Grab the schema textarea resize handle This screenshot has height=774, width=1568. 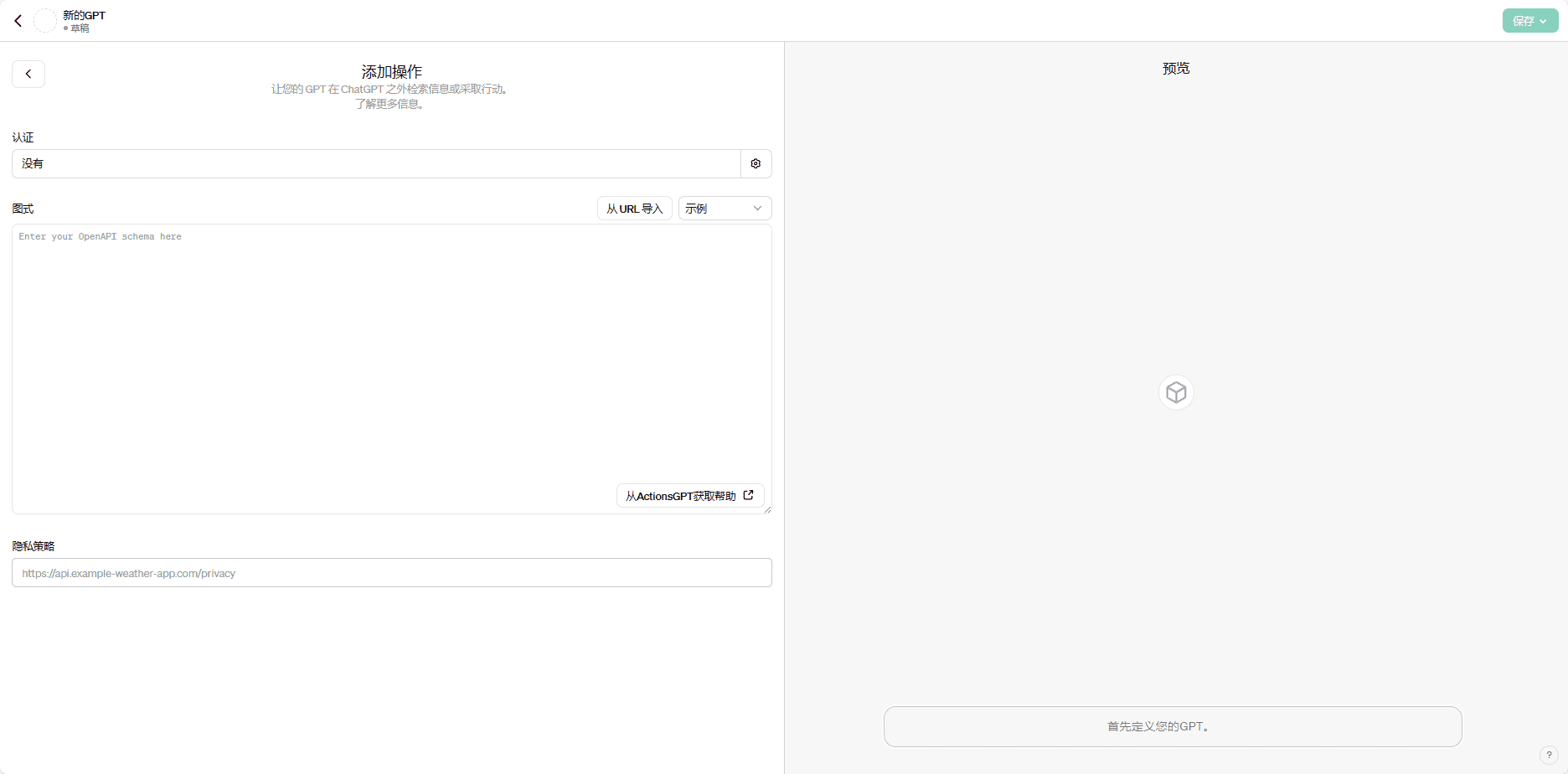(x=767, y=509)
